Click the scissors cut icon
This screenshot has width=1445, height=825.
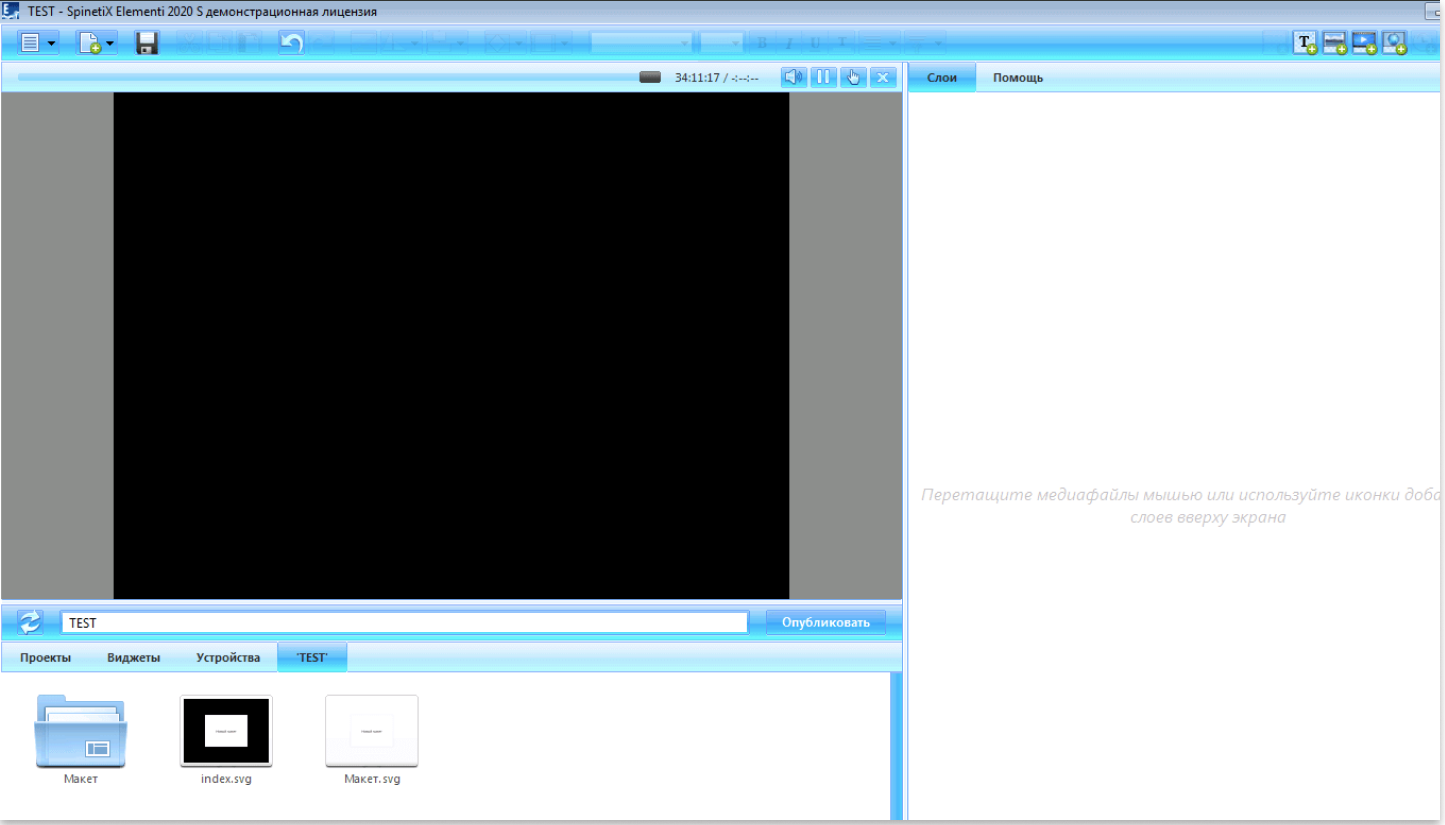coord(189,43)
